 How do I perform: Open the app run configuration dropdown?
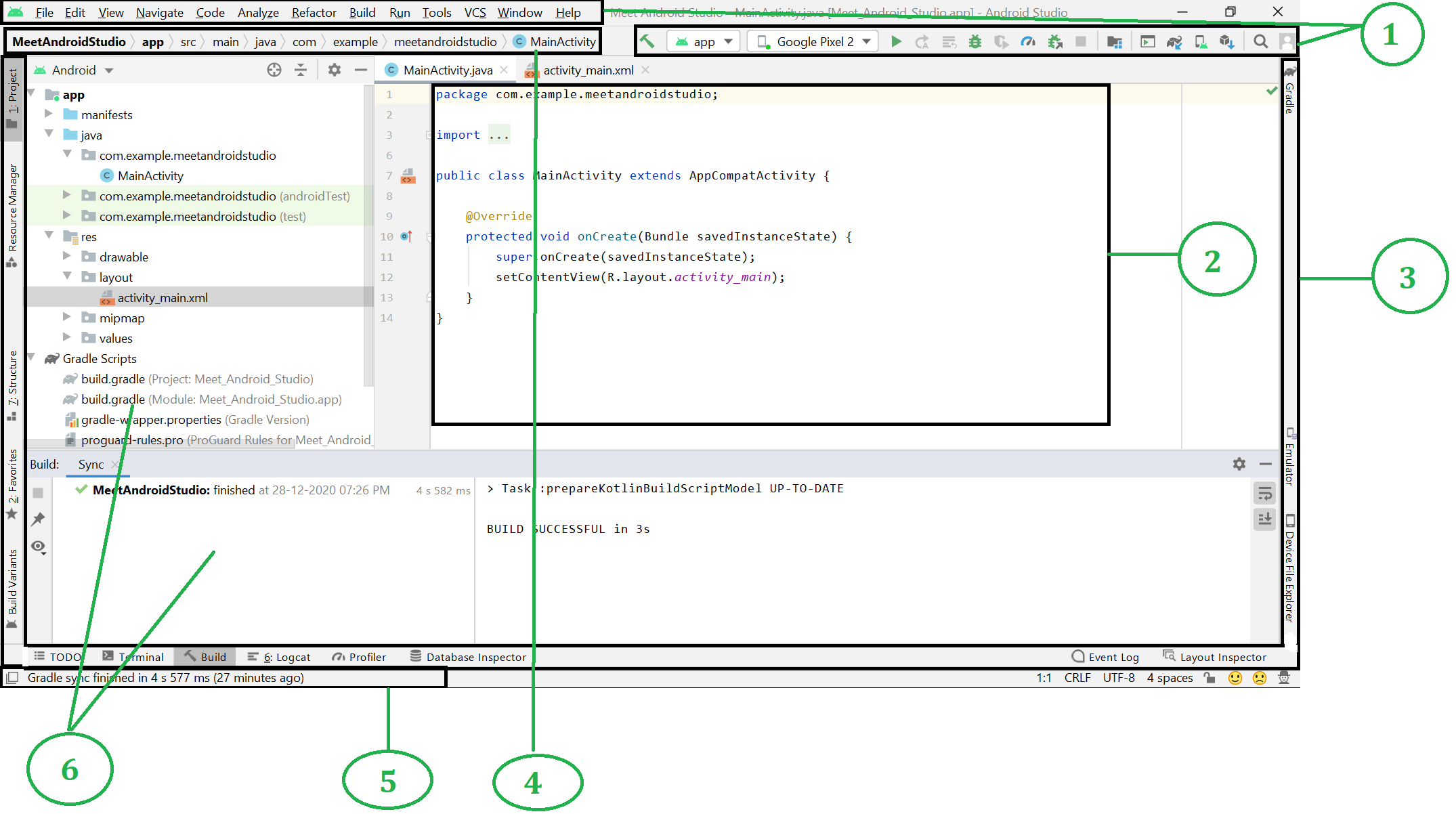pos(703,41)
